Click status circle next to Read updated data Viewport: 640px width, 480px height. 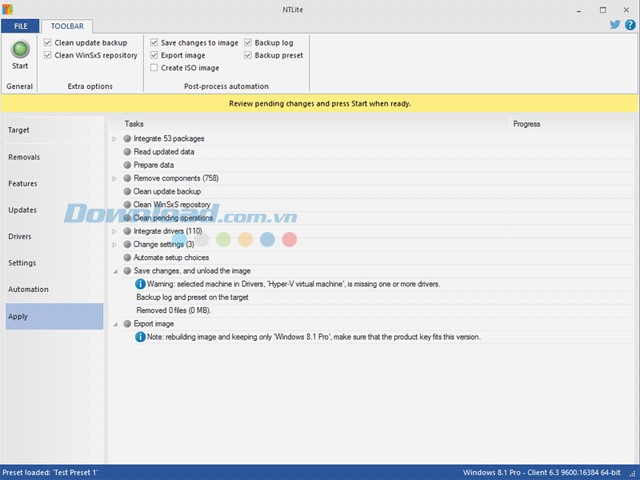point(127,152)
